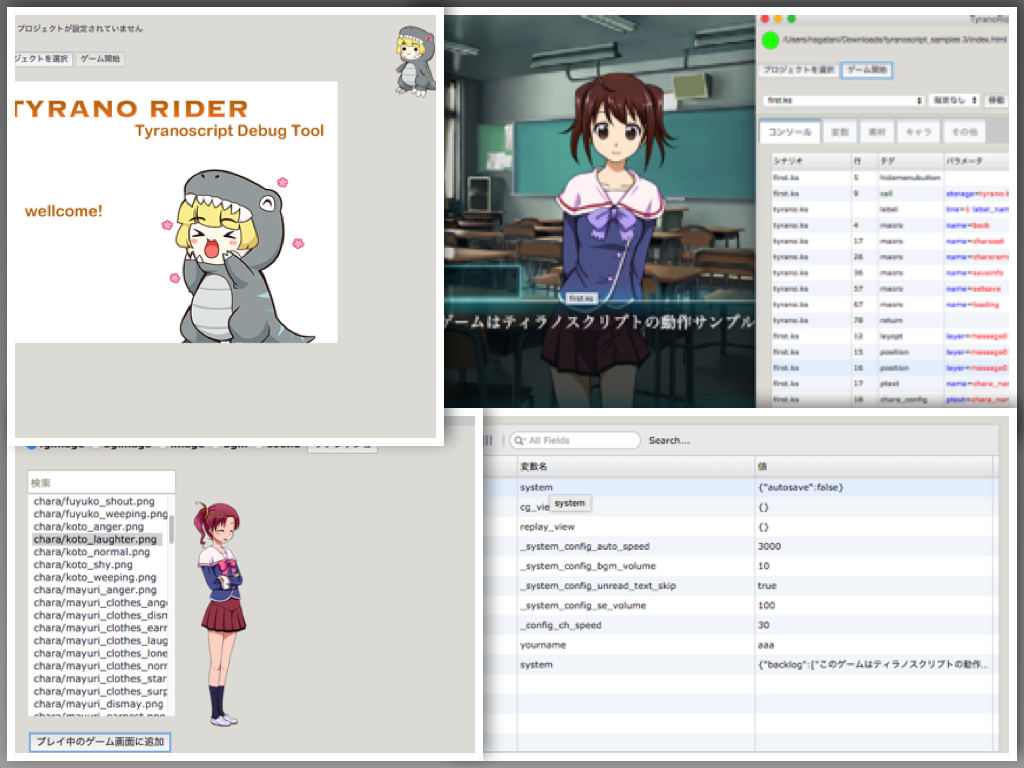The height and width of the screenshot is (768, 1024).
Task: Select chara/koto_laughter.png in the list
Action: 95,539
